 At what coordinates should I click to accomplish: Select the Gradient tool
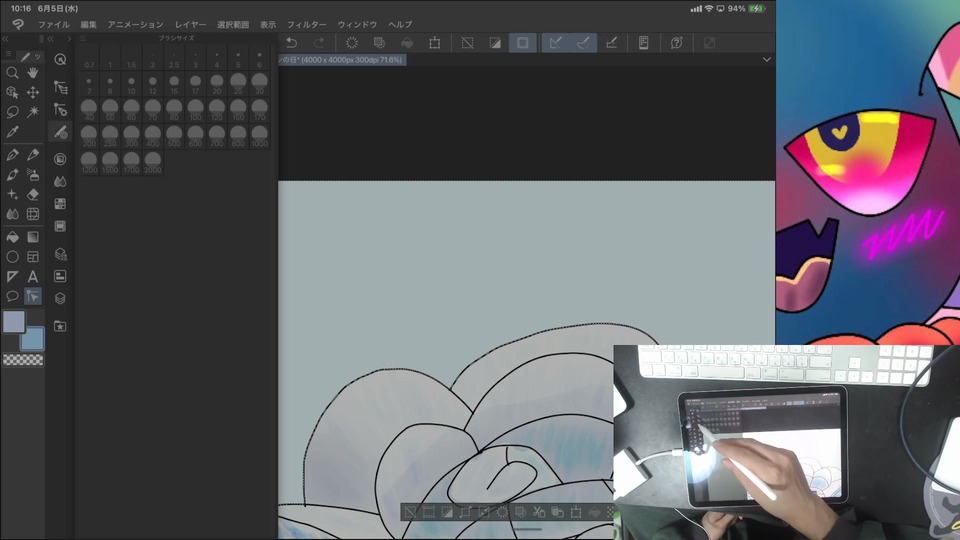tap(33, 237)
